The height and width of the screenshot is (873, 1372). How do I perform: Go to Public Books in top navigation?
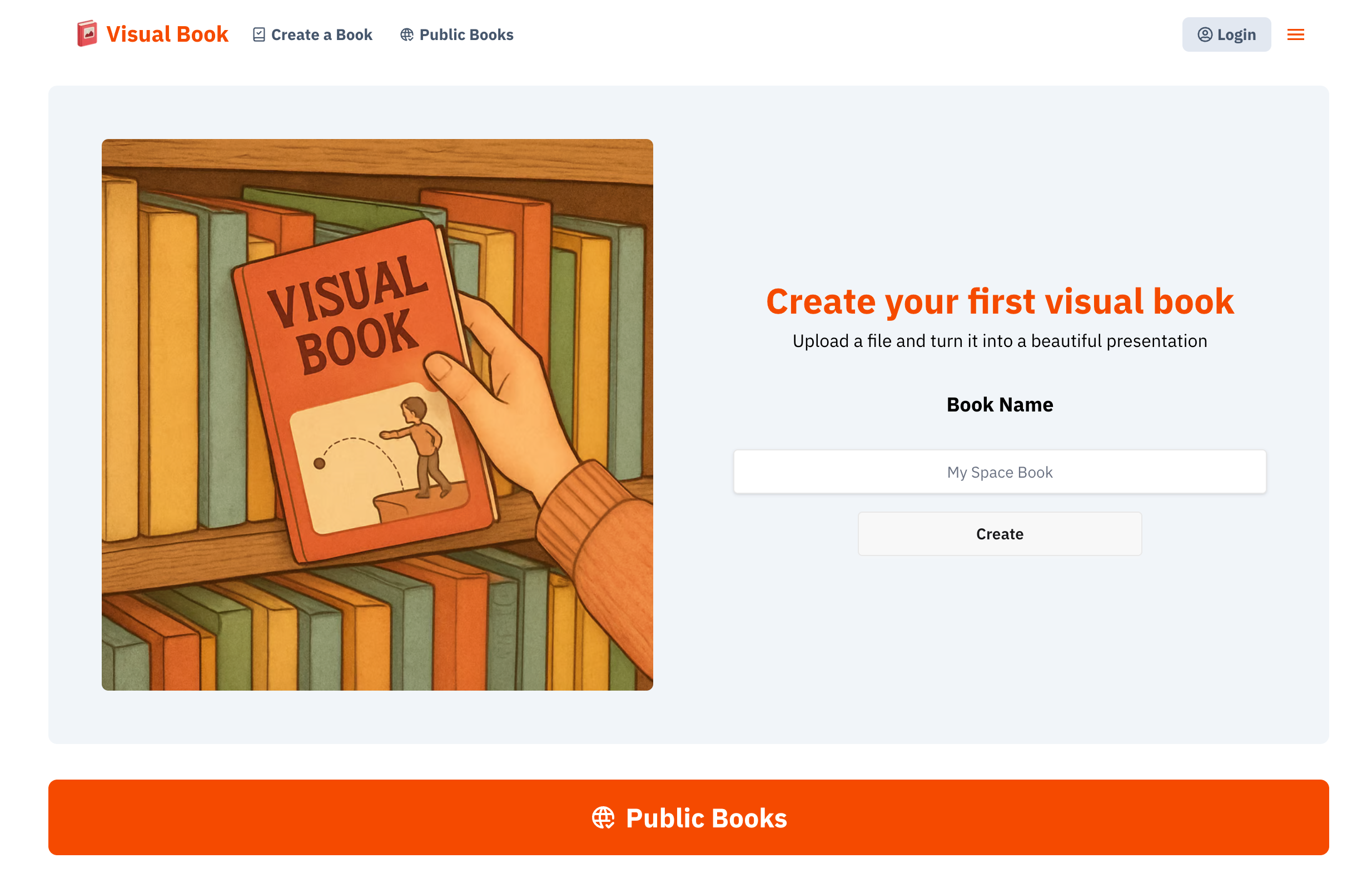point(466,35)
